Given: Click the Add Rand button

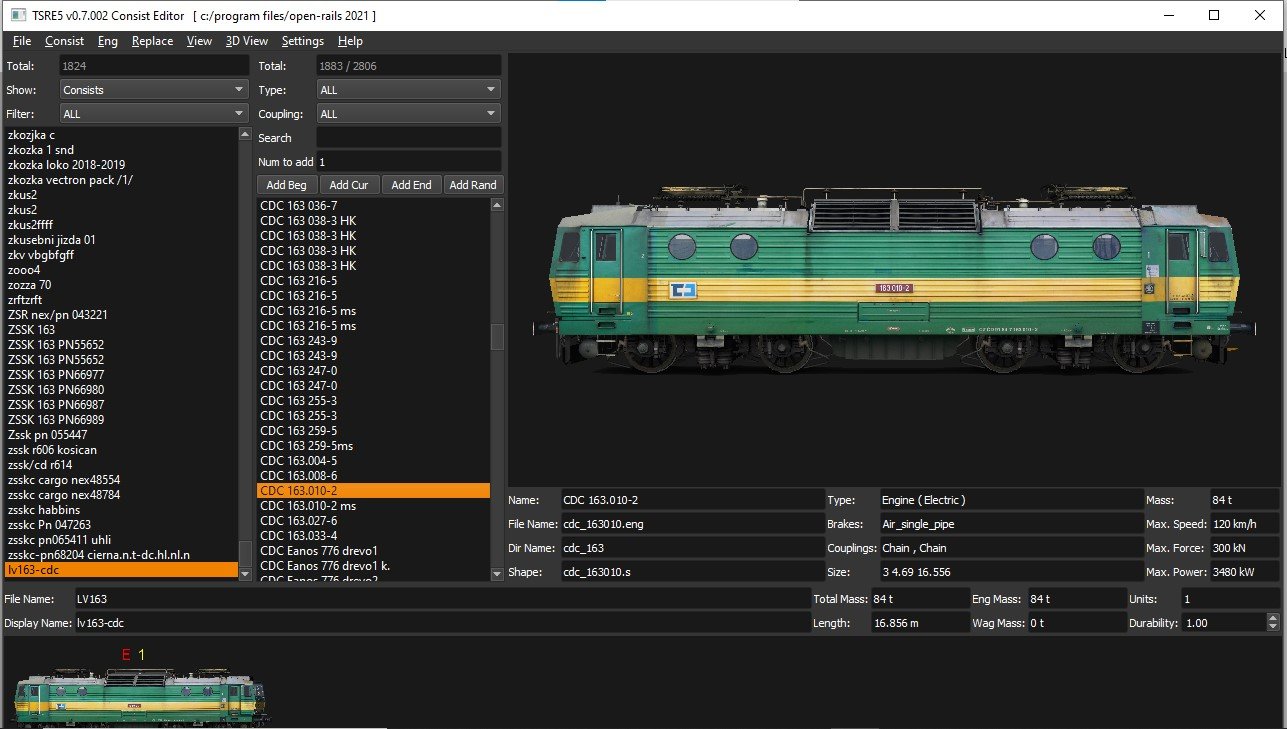Looking at the screenshot, I should [473, 185].
